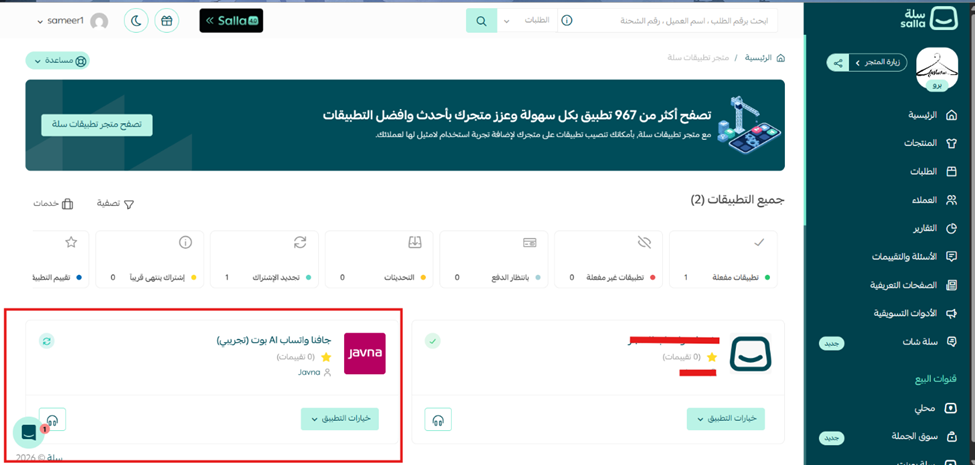This screenshot has height=465, width=975.
Task: Open التقارير reports in sidebar
Action: click(933, 229)
